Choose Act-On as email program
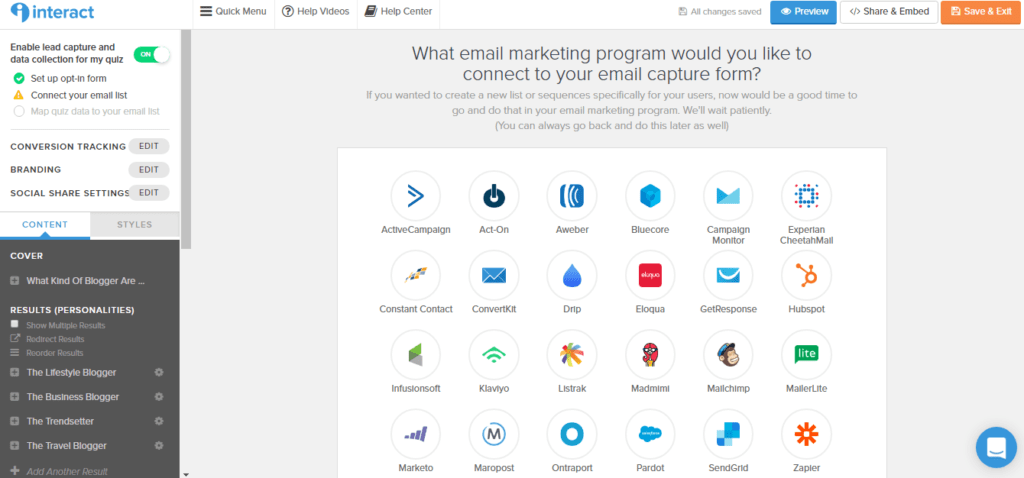This screenshot has height=478, width=1024. pyautogui.click(x=494, y=196)
